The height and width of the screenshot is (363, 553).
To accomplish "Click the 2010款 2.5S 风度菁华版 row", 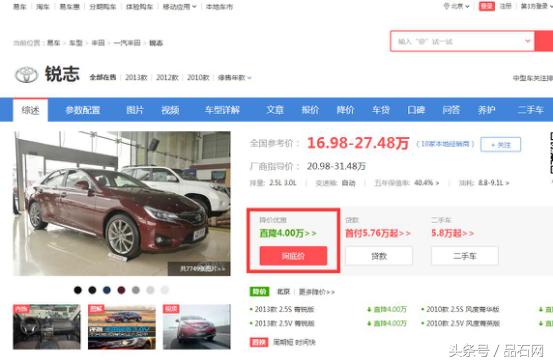I will tap(462, 309).
